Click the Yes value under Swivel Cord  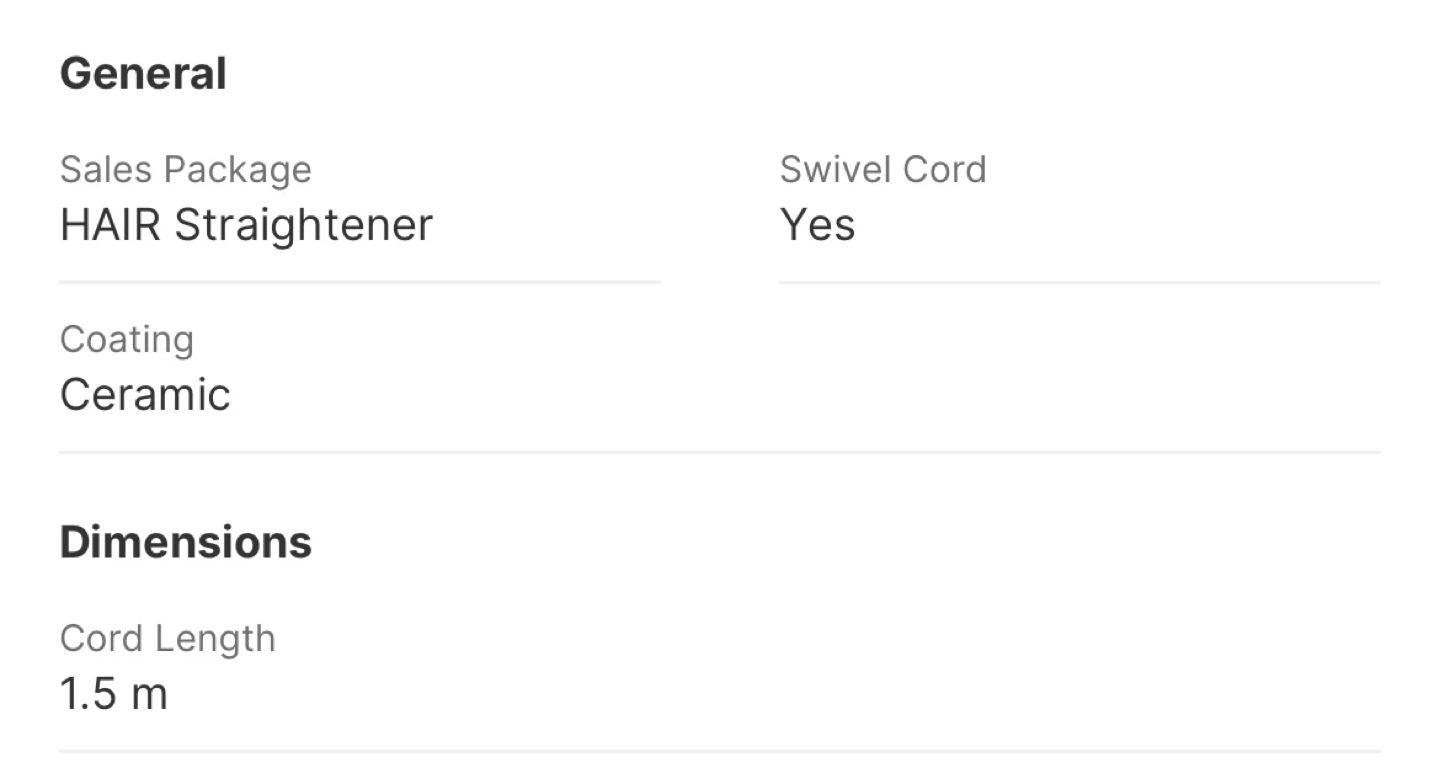tap(817, 225)
